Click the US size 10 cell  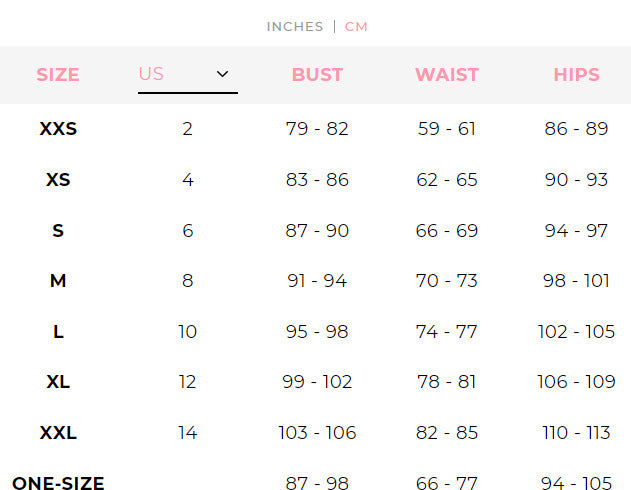(x=187, y=332)
